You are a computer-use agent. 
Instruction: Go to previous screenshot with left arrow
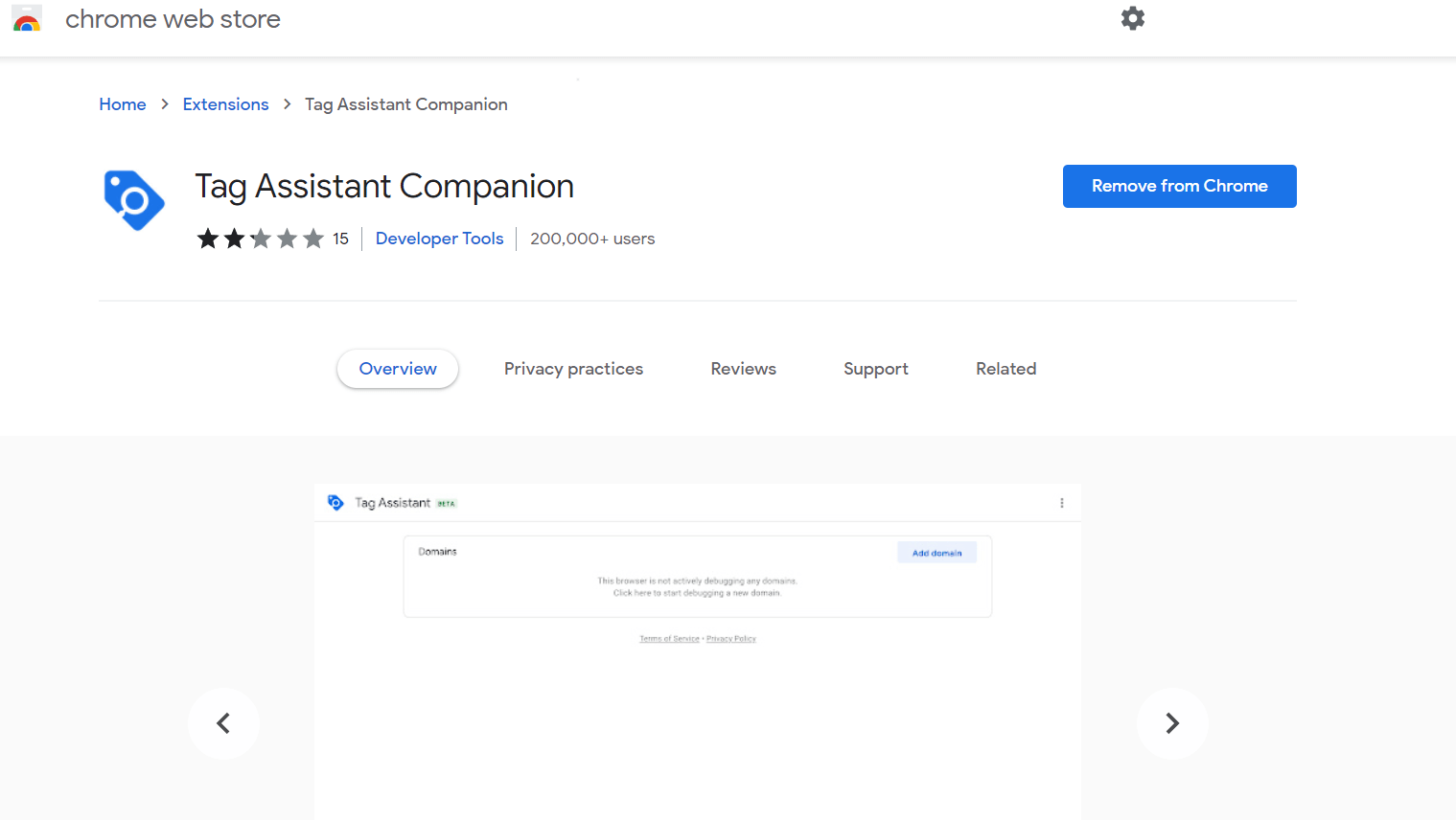click(223, 723)
